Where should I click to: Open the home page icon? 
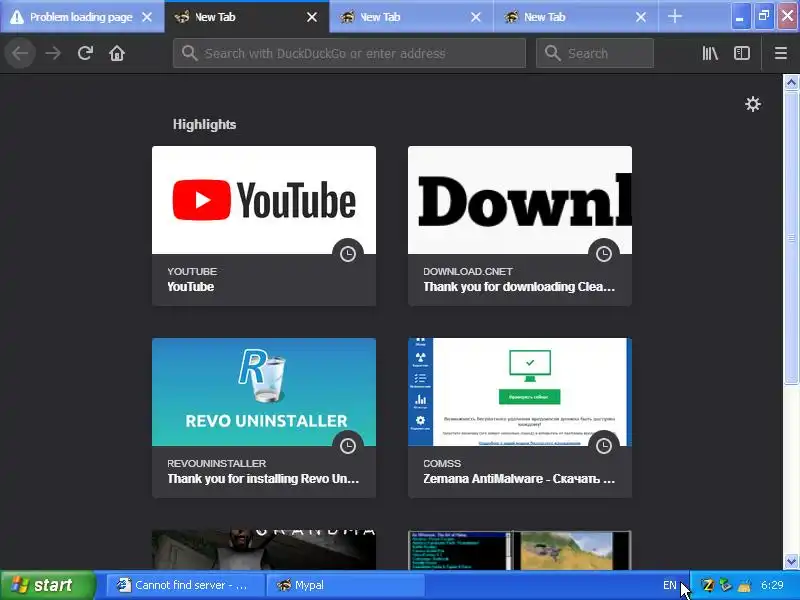(117, 53)
